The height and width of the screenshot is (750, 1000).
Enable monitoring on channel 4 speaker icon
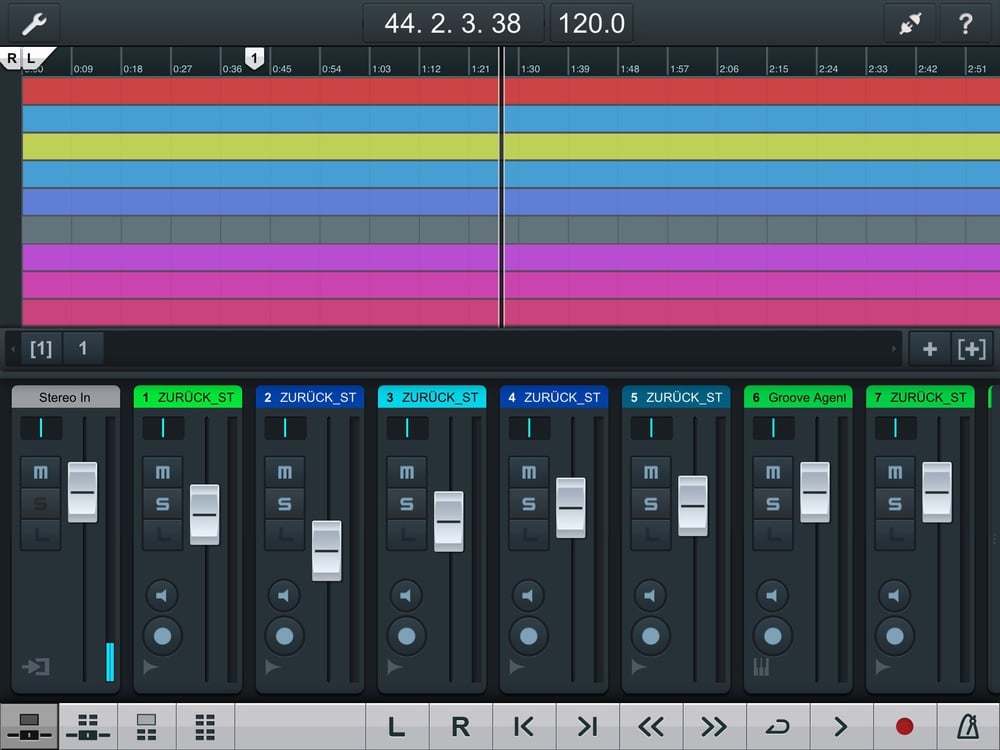(528, 596)
